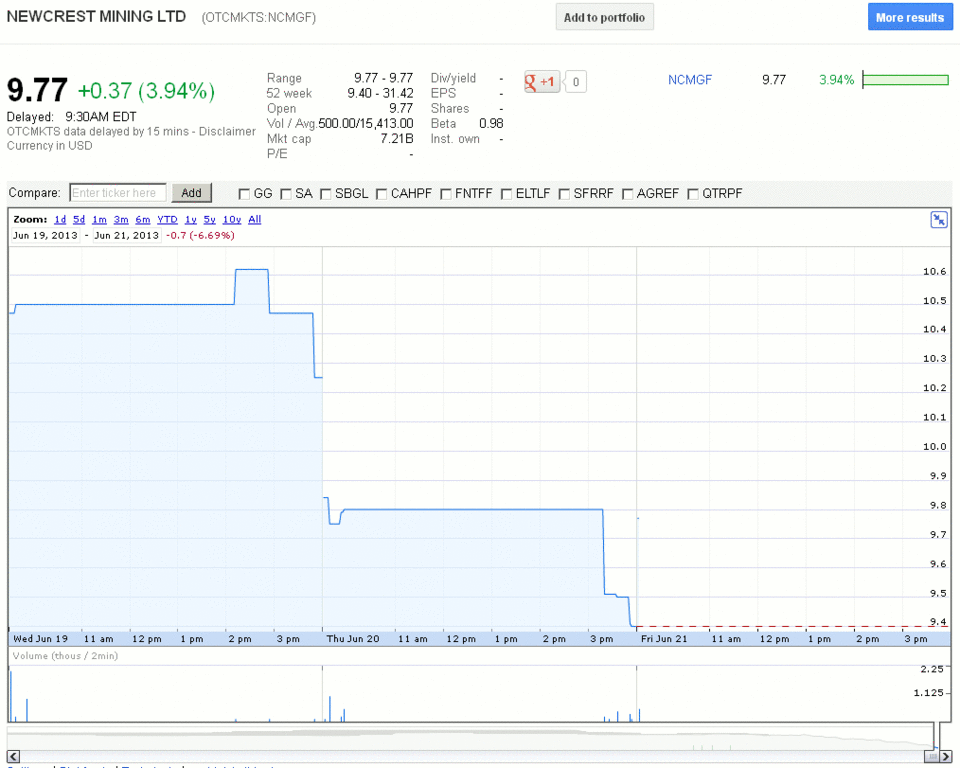Focus the Enter ticker here field
This screenshot has width=960, height=768.
[118, 193]
